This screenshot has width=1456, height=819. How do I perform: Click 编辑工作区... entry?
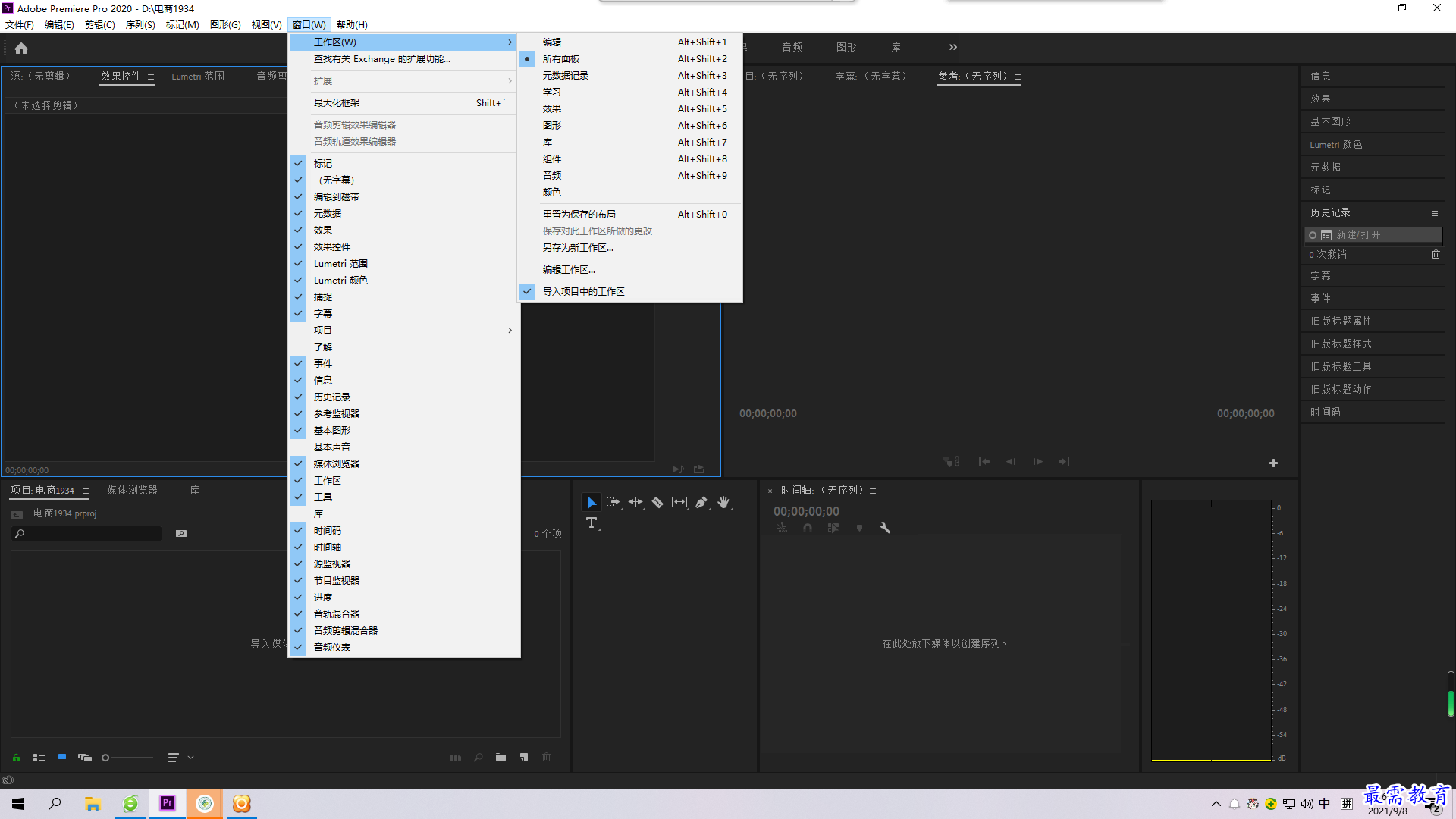[630, 269]
